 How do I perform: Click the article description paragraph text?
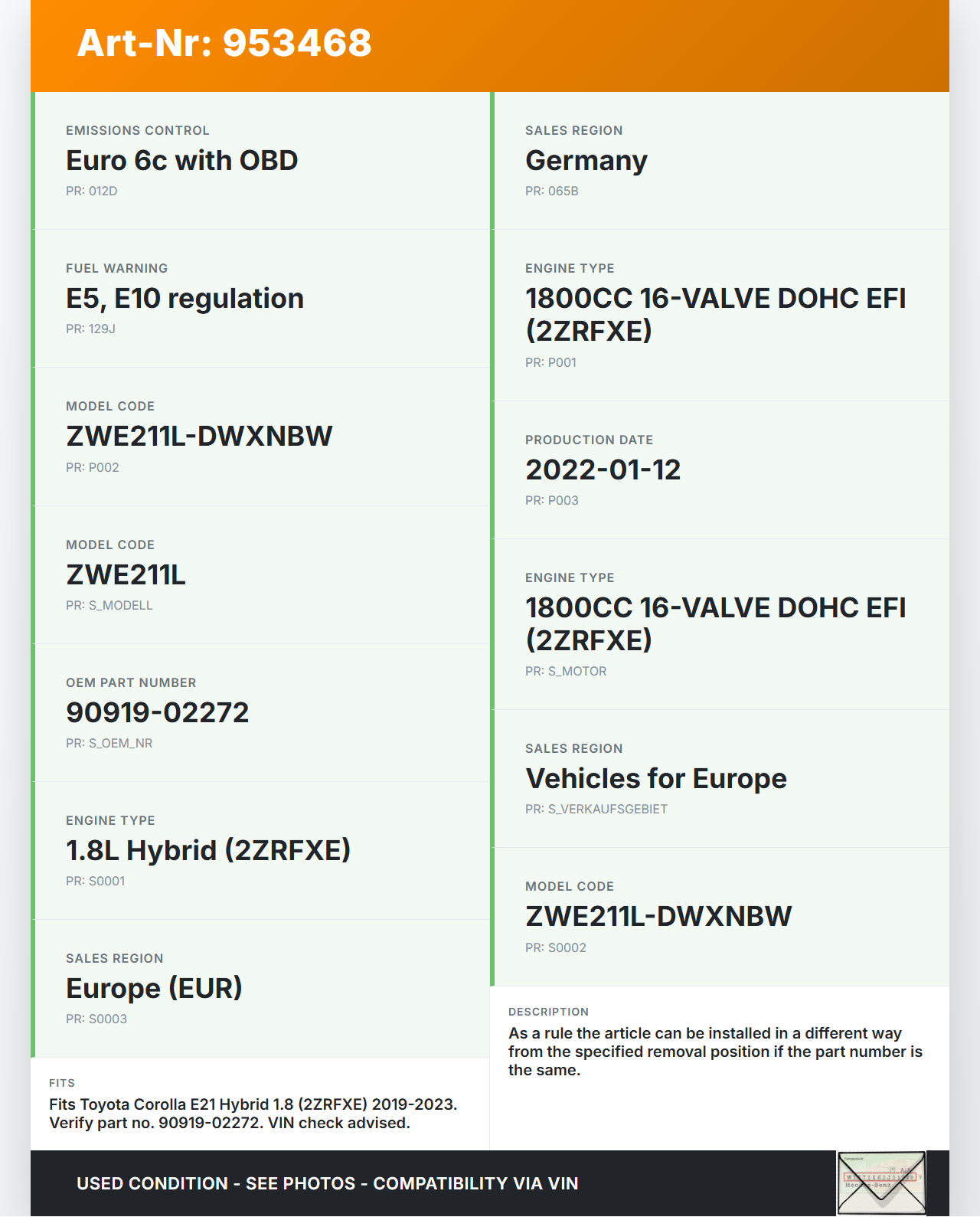pos(715,1052)
